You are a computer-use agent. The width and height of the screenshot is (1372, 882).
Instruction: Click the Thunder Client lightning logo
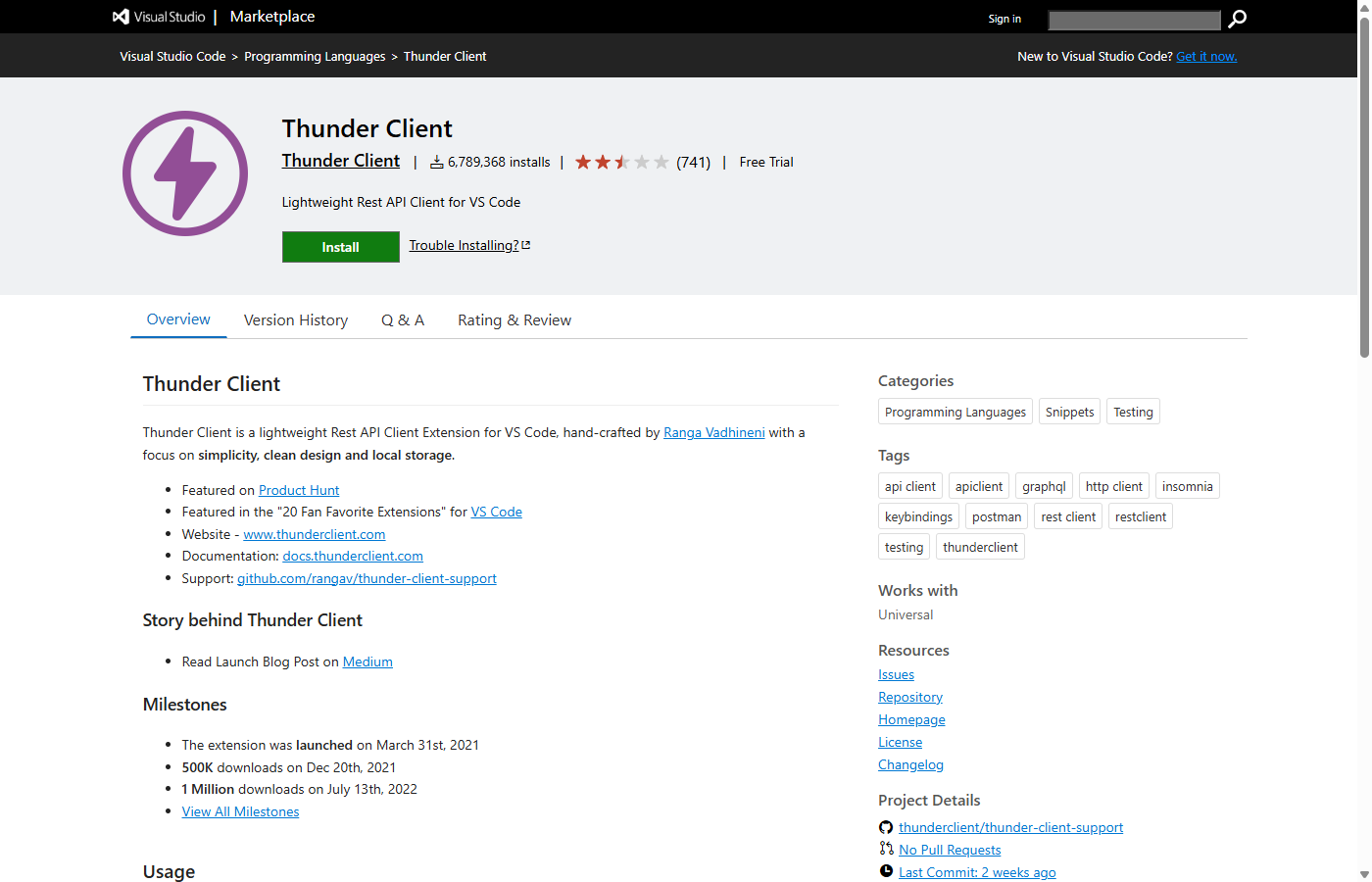185,173
